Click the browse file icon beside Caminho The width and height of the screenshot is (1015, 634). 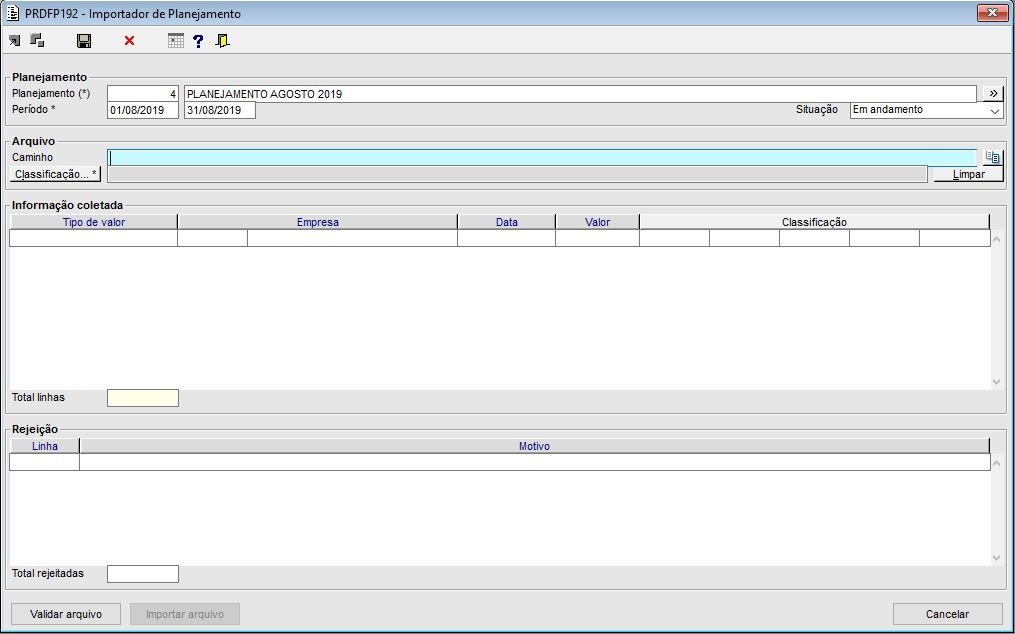click(x=992, y=157)
